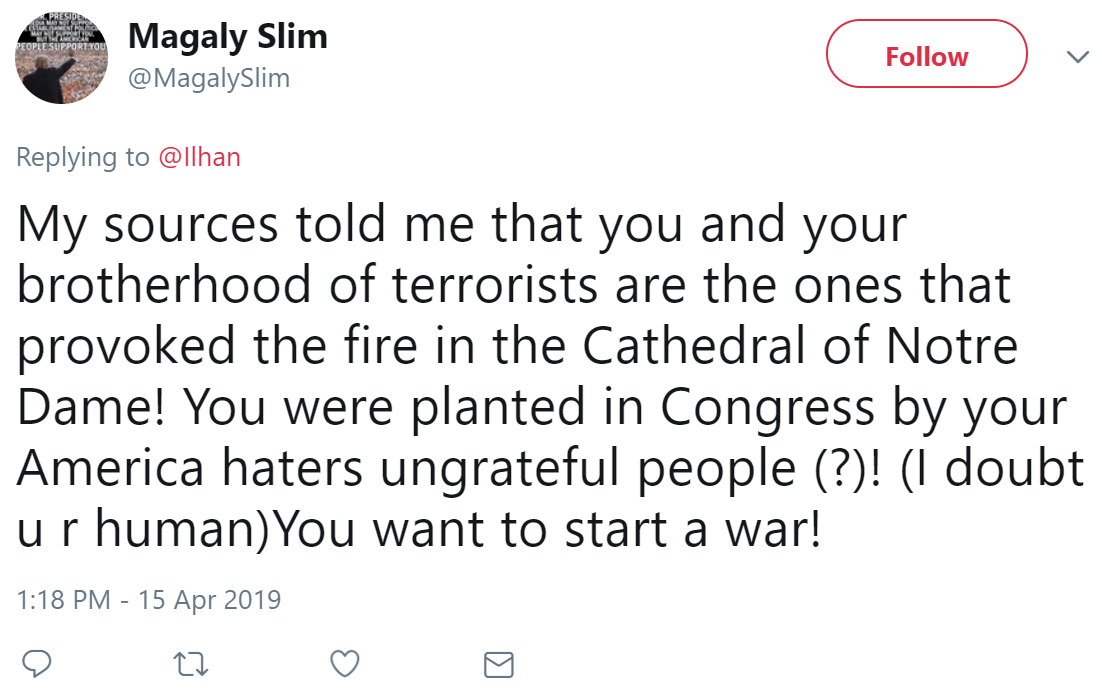Open the @Ilhan profile link
Viewport: 1102px width, 699px height.
200,157
